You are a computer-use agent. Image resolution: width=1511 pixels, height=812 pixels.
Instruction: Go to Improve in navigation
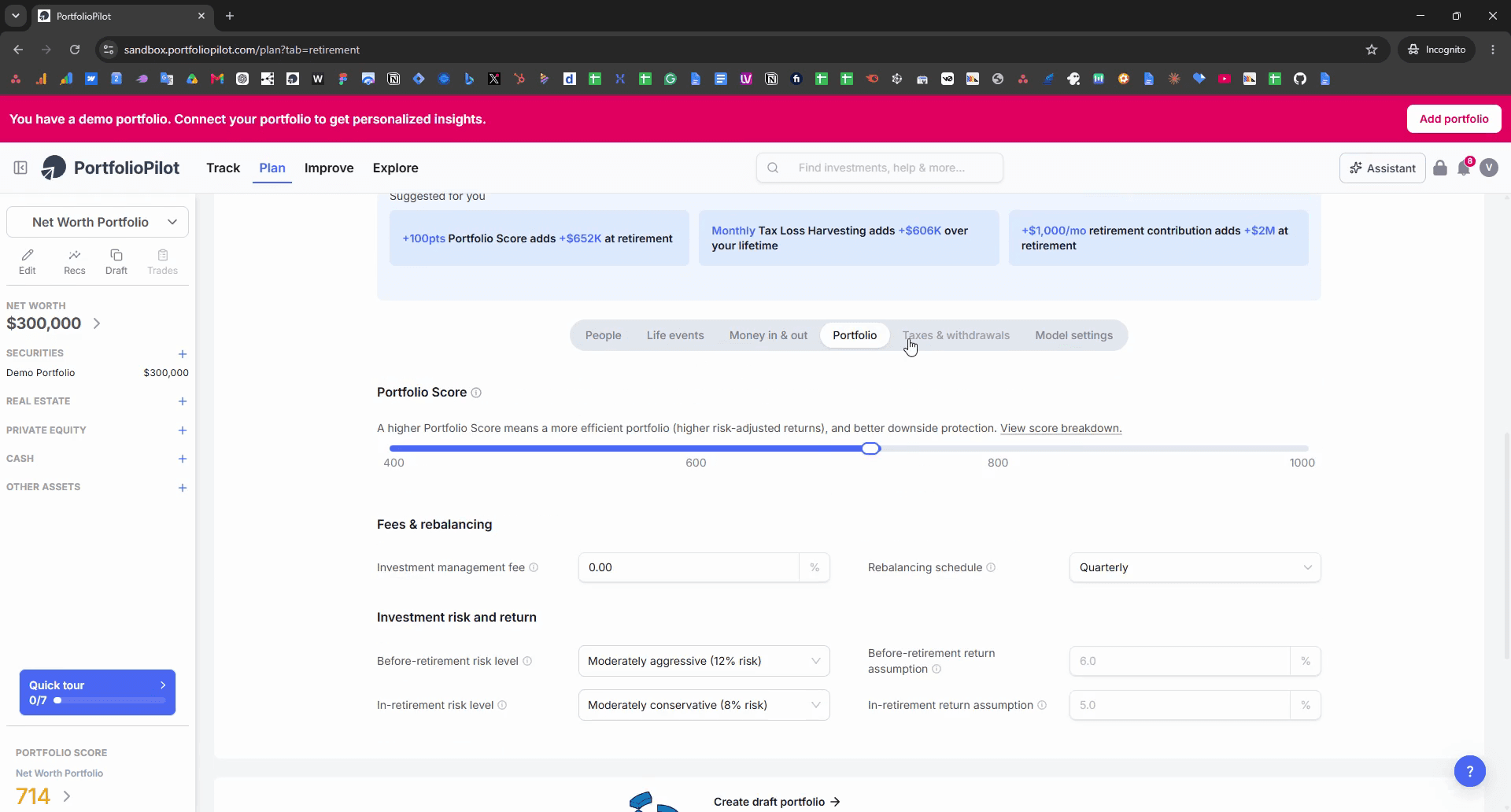tap(329, 168)
